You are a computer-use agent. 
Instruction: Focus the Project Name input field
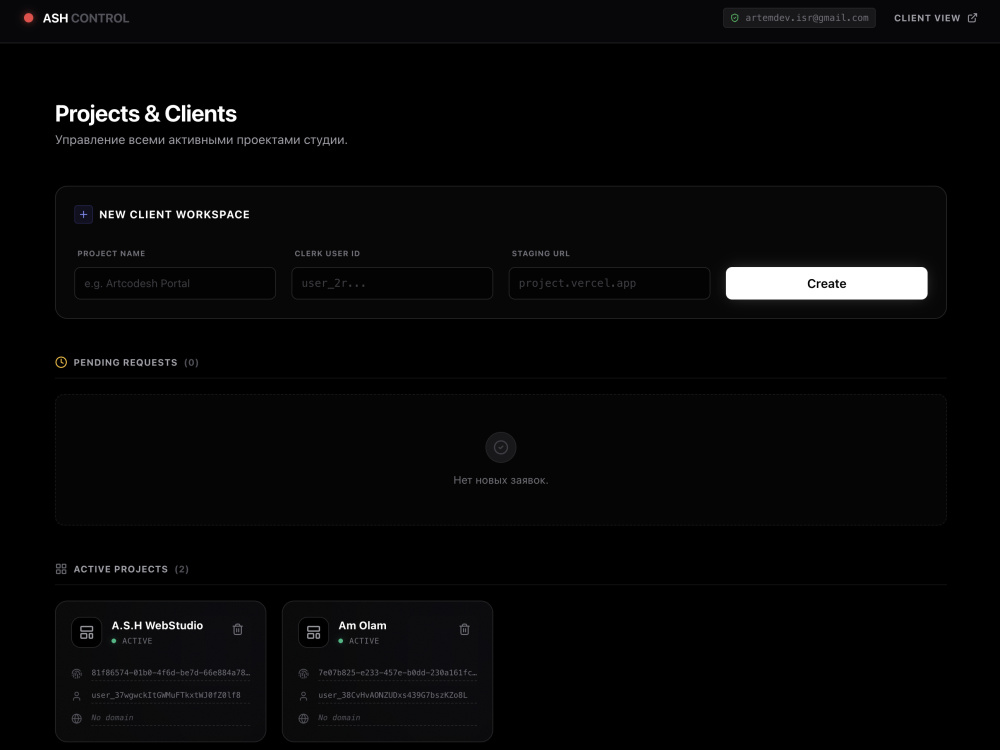[x=175, y=283]
